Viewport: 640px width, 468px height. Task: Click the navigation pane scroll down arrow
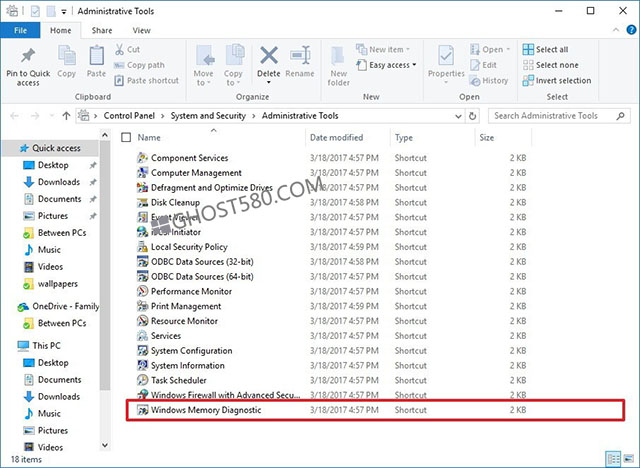coord(105,445)
